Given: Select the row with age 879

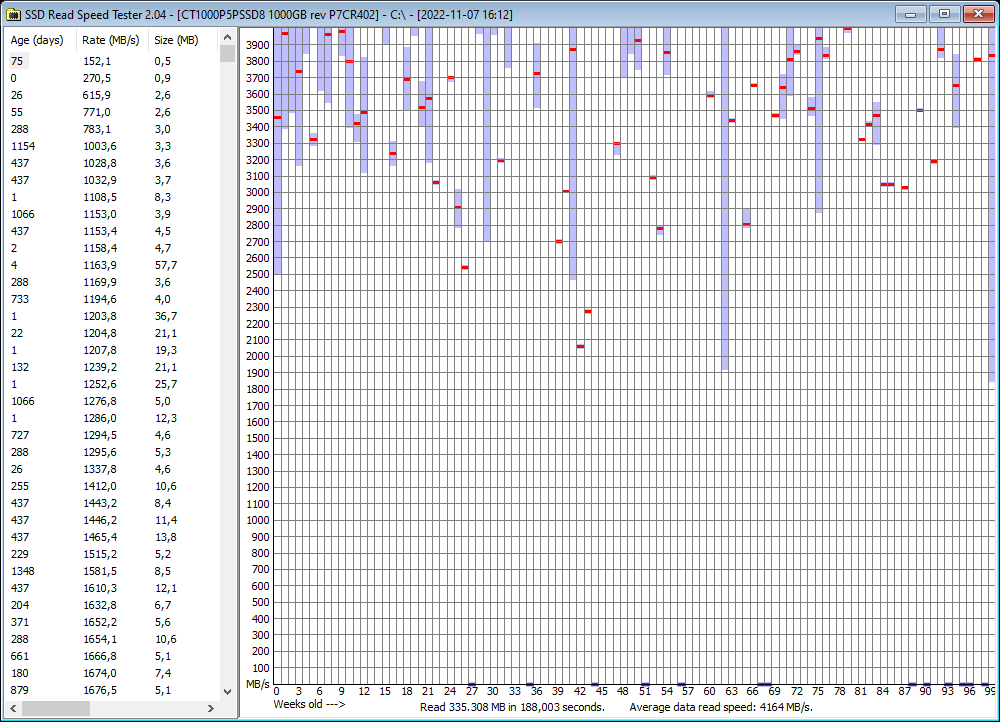Looking at the screenshot, I should [x=112, y=691].
